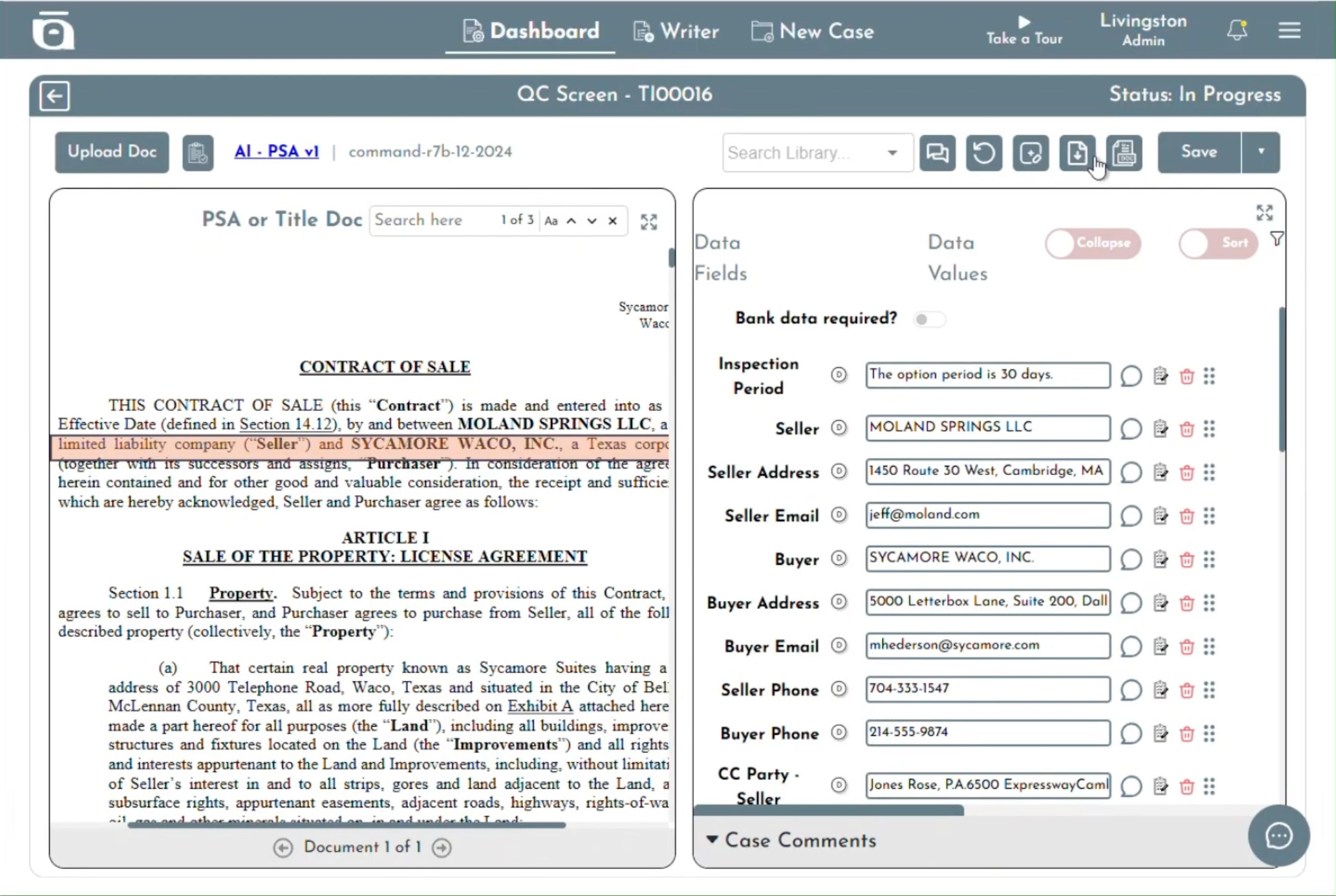The height and width of the screenshot is (896, 1336).
Task: Open the Search Library dropdown
Action: click(x=892, y=153)
